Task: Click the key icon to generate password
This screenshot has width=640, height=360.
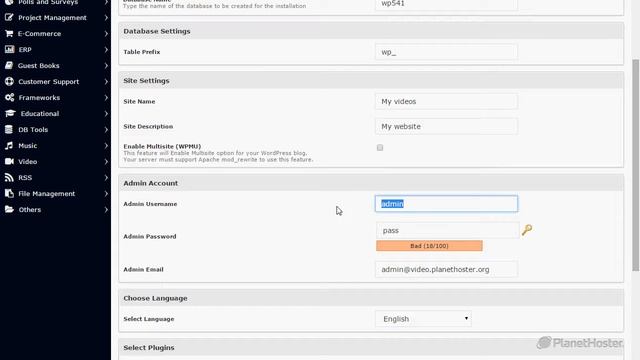Action: tap(527, 230)
